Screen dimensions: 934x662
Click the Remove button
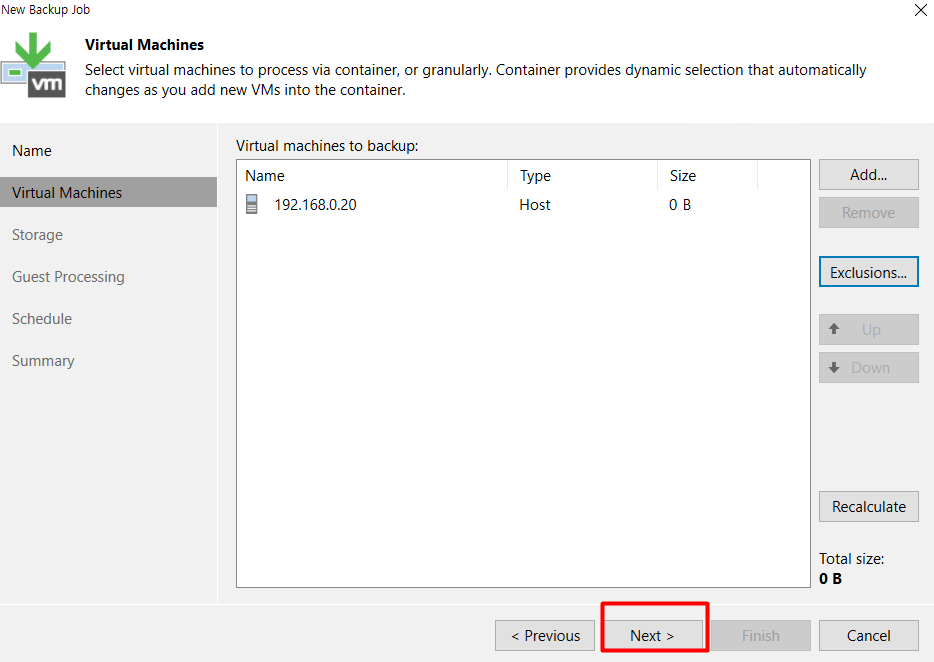868,213
